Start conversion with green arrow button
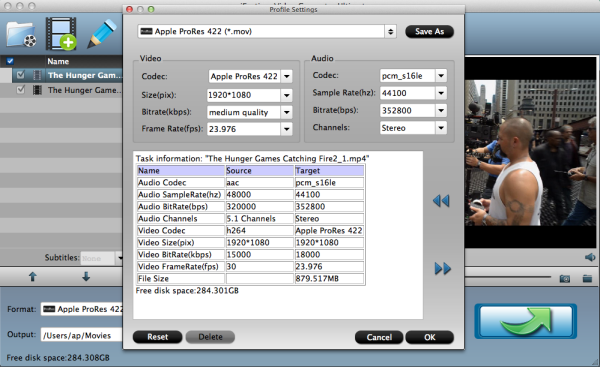Image resolution: width=600 pixels, height=367 pixels. coord(526,321)
